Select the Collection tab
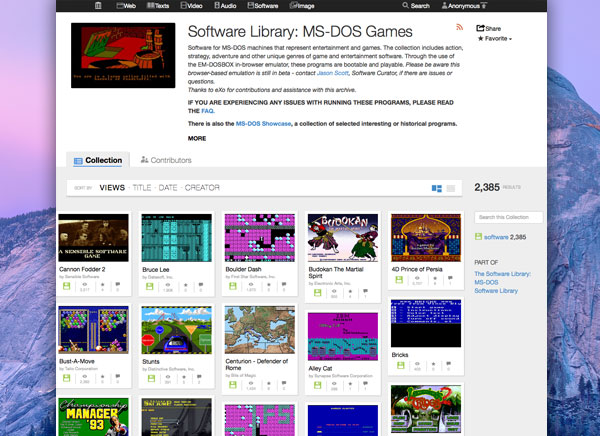The width and height of the screenshot is (600, 436). point(98,160)
